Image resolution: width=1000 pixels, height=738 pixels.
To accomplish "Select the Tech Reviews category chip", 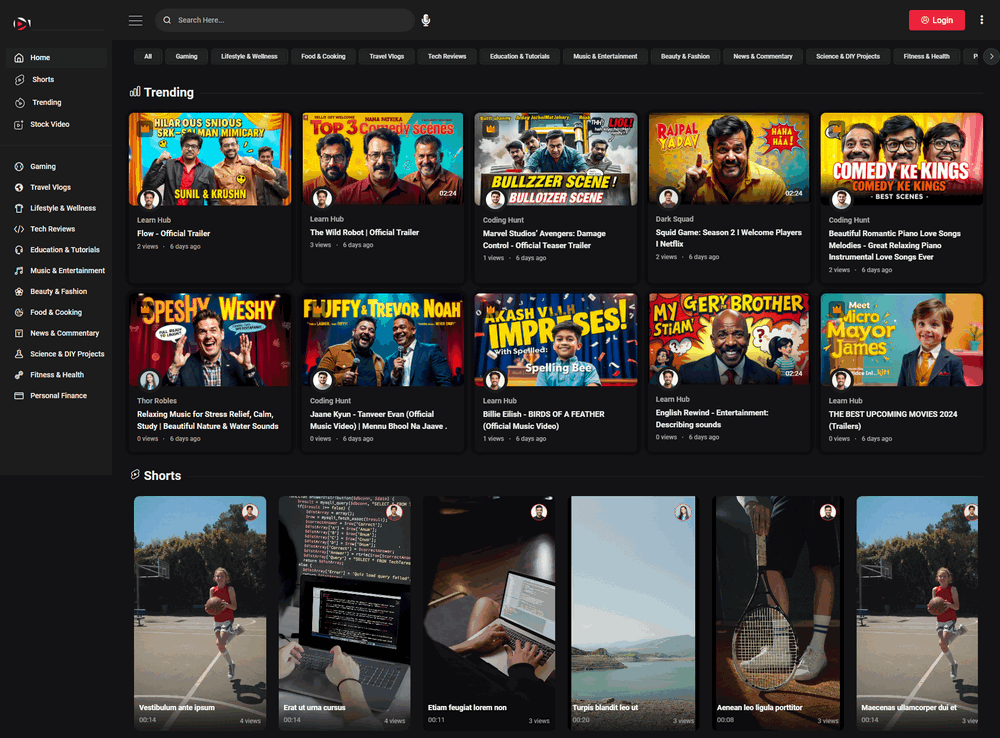I will tap(447, 57).
